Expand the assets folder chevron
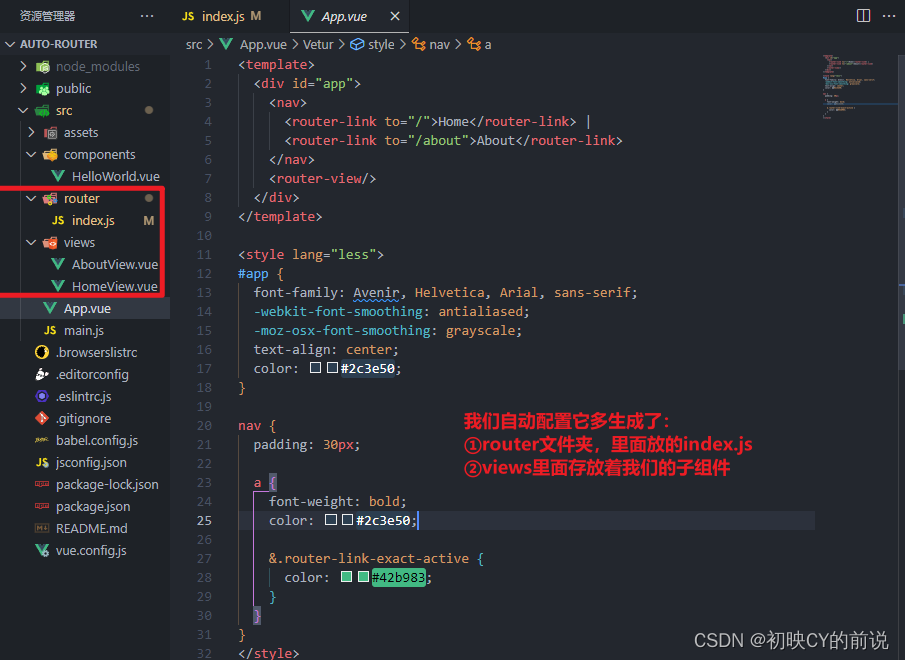 (31, 132)
